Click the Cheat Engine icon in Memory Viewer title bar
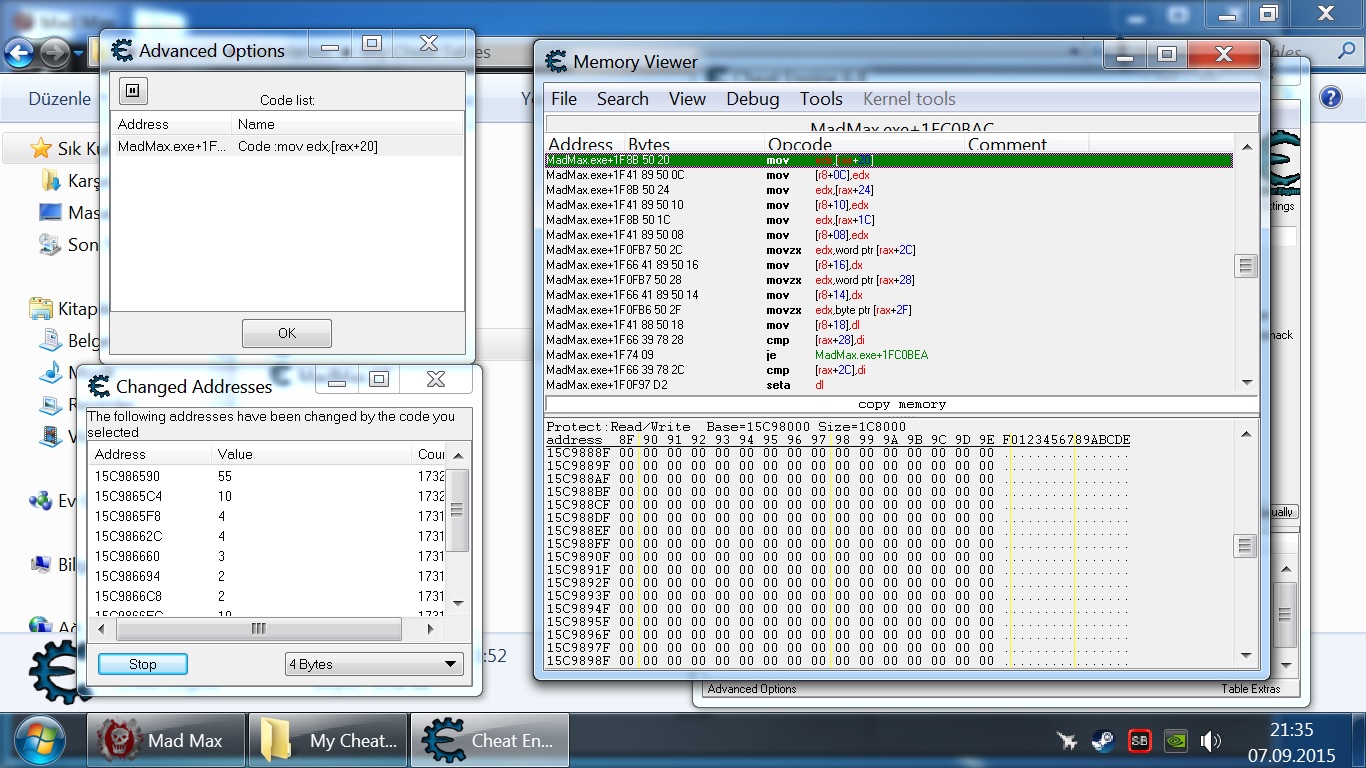Screen dimensions: 1366x768 coord(556,61)
